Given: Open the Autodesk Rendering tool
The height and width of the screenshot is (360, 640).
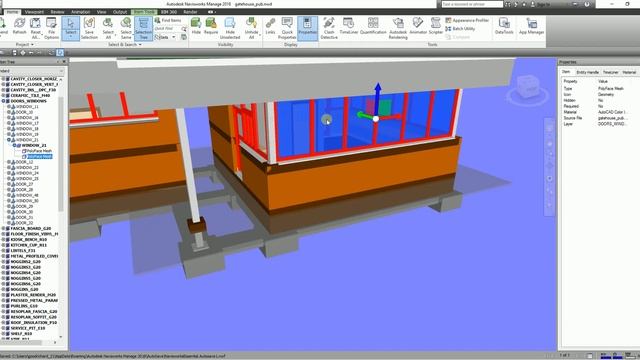Looking at the screenshot, I should click(x=398, y=28).
